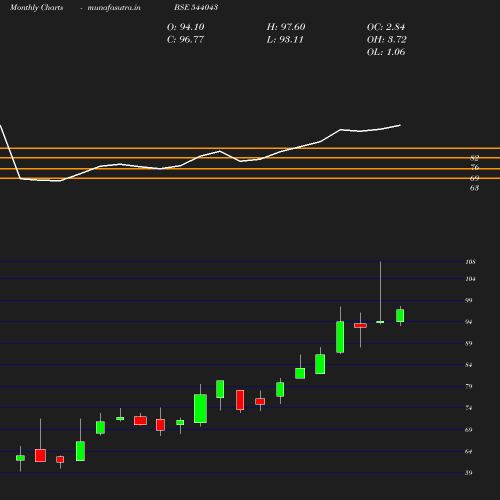This screenshot has height=500, width=500.
Task: Click the 76 label beside orange lines
Action: (475, 167)
